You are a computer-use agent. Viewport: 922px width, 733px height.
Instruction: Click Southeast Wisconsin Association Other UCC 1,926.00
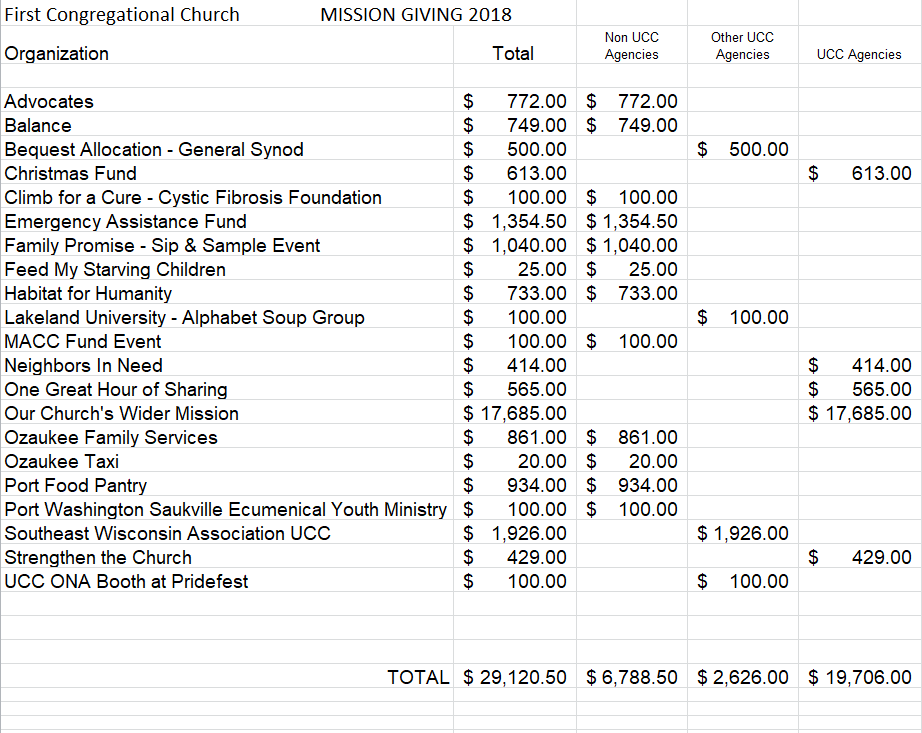(743, 533)
